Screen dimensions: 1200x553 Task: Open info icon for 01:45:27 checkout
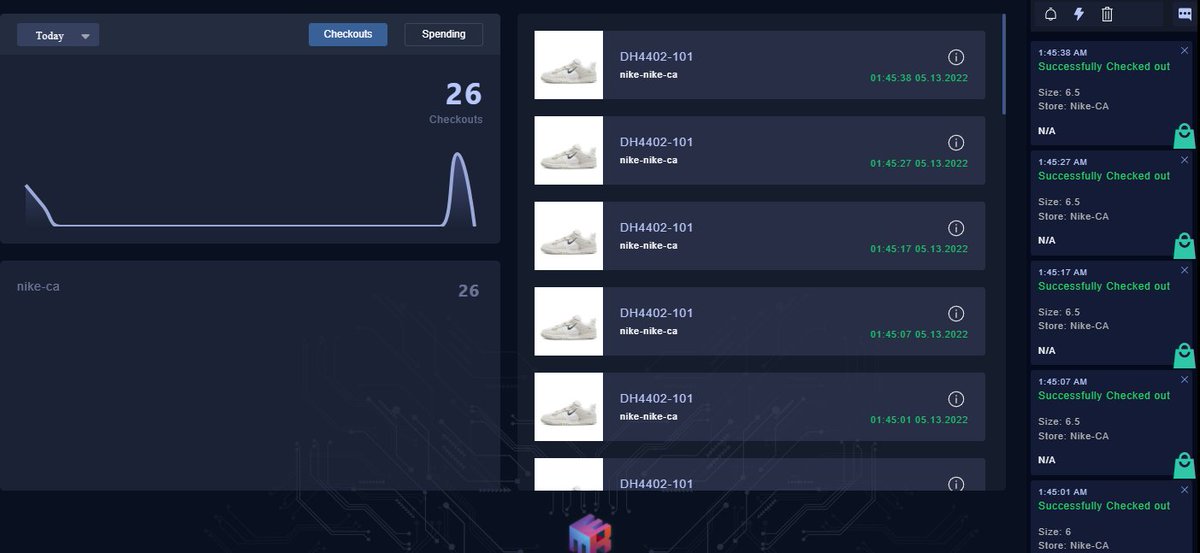click(x=955, y=143)
